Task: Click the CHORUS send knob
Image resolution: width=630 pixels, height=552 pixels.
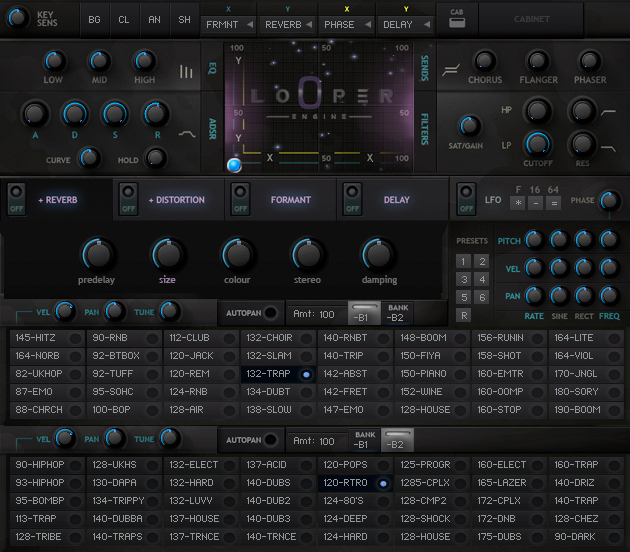Action: tap(484, 61)
